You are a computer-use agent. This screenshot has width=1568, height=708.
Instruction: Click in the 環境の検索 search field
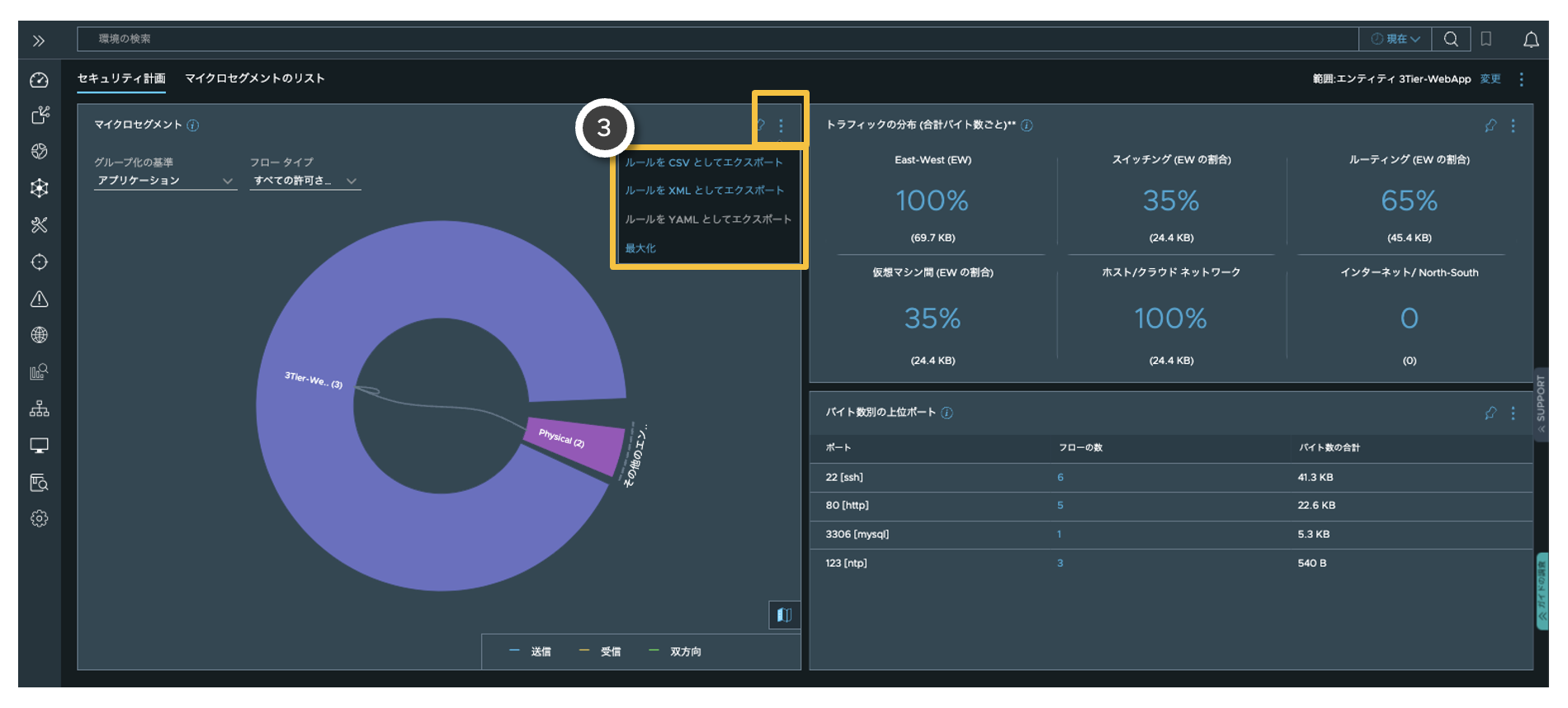[x=718, y=39]
